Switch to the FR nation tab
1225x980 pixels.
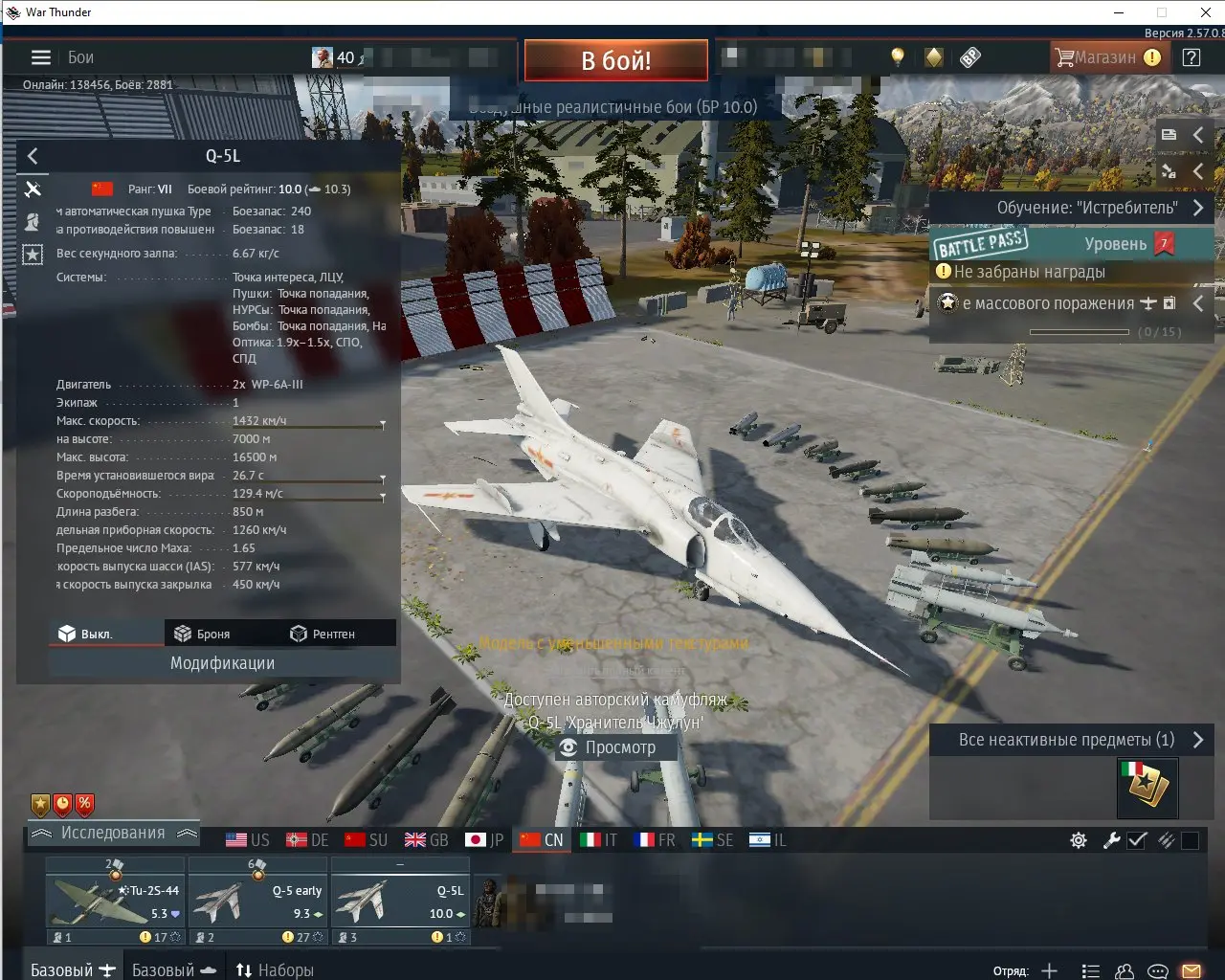pyautogui.click(x=656, y=840)
